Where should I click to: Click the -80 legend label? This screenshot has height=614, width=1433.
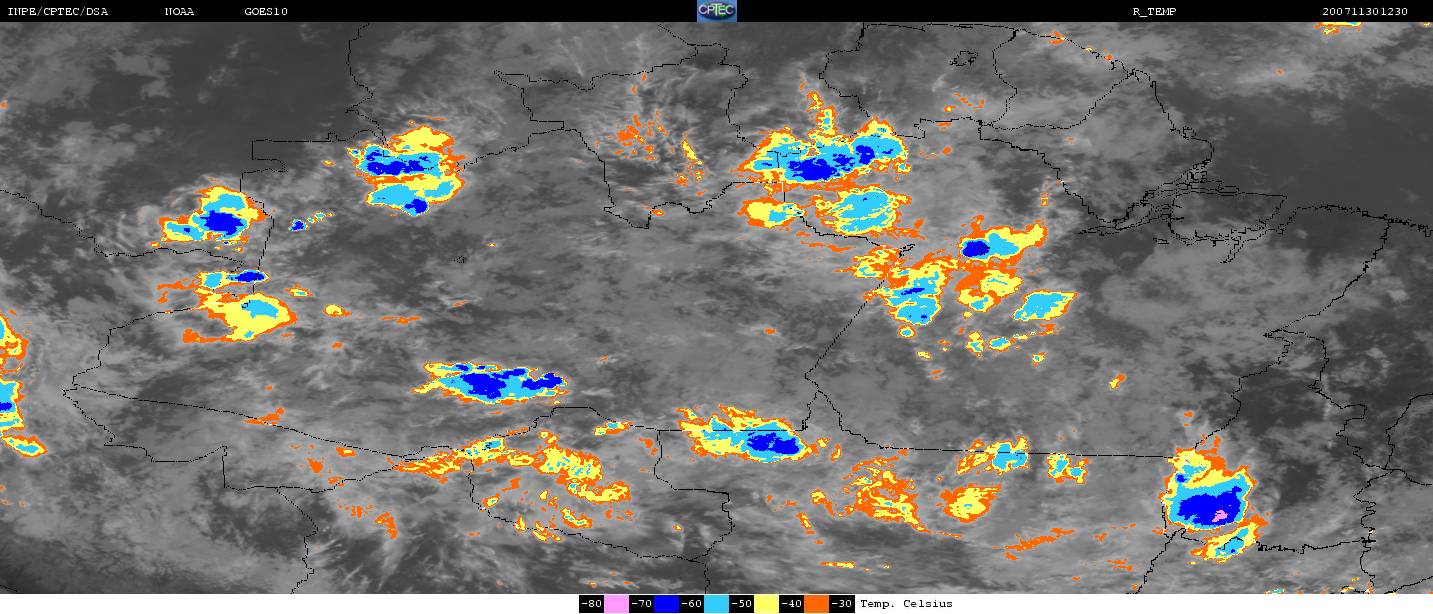[x=591, y=603]
